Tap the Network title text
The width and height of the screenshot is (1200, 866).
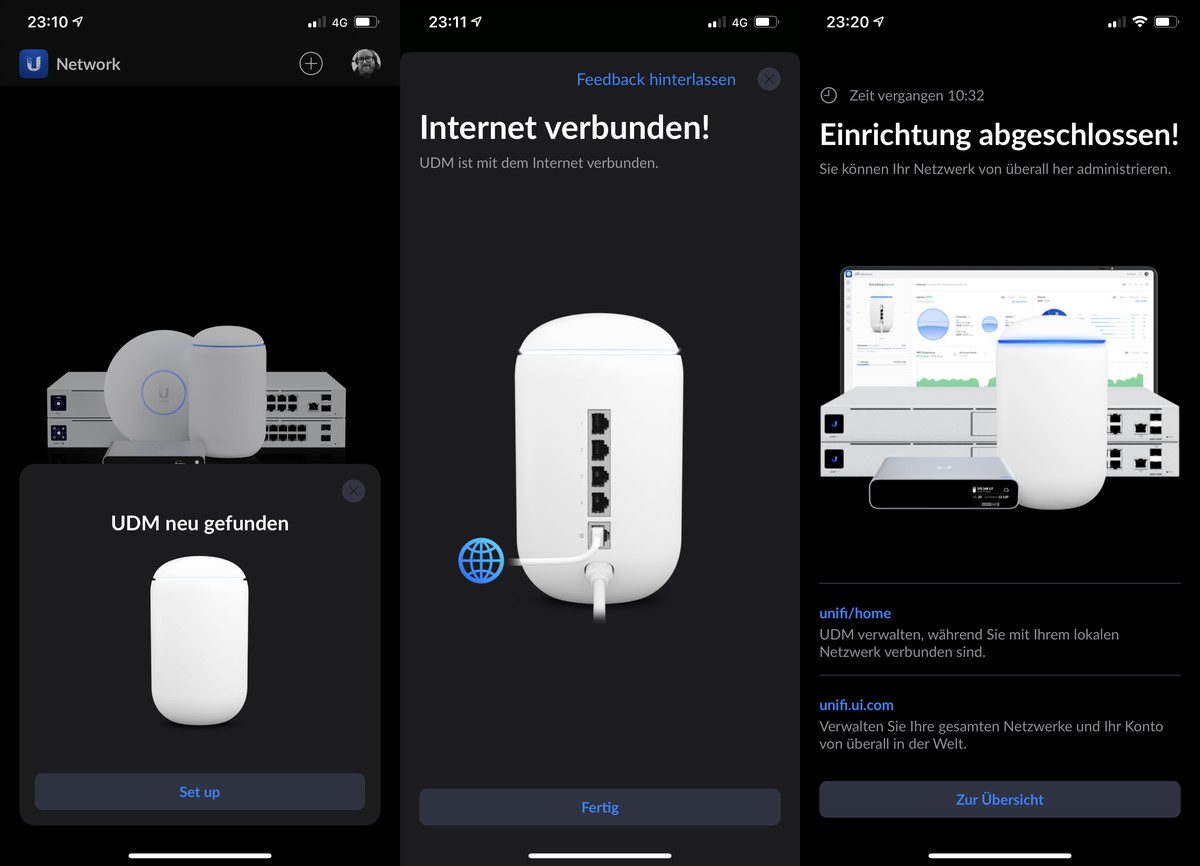coord(88,63)
